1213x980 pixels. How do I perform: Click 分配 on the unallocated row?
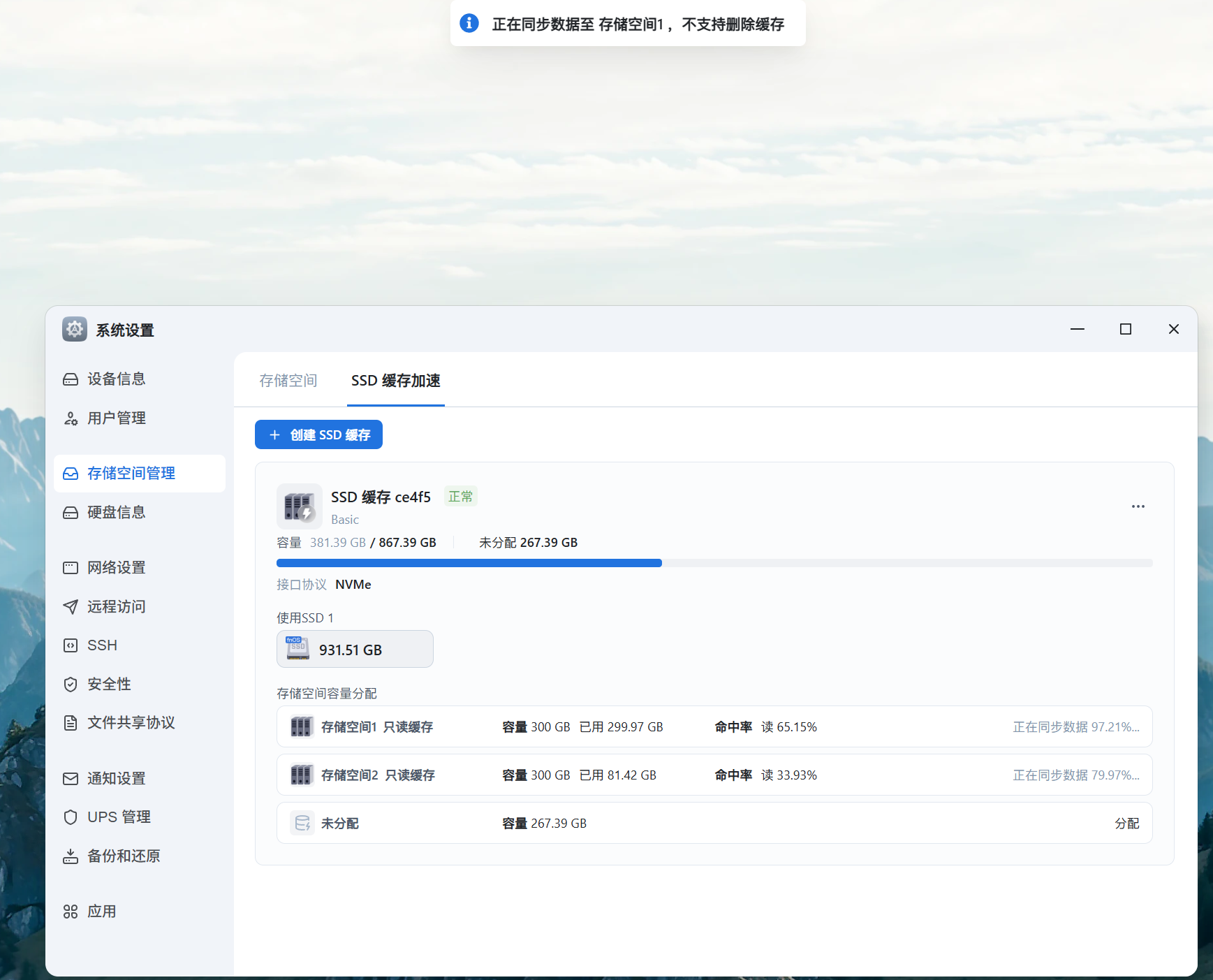pos(1127,824)
